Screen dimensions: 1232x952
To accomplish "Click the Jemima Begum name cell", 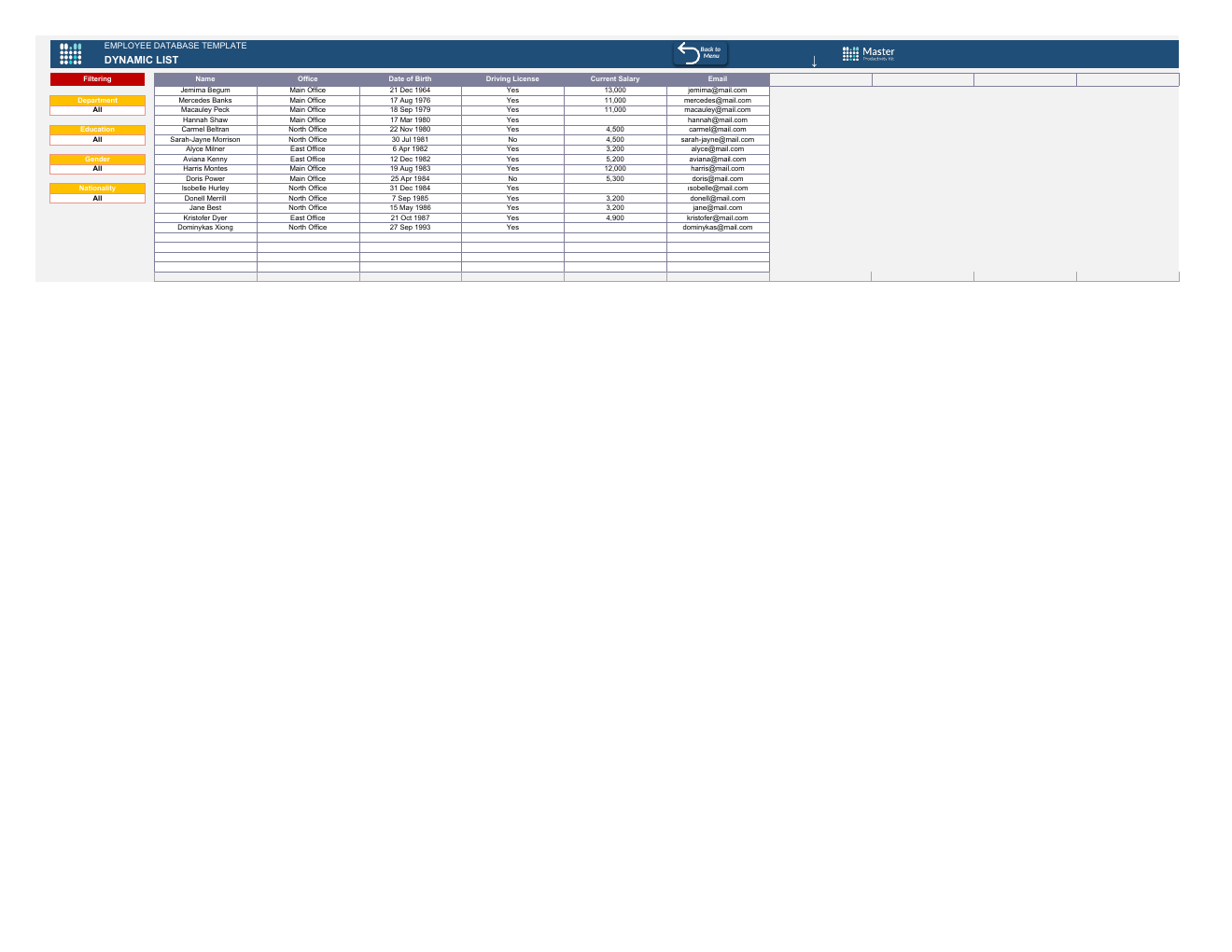I will 205,91.
